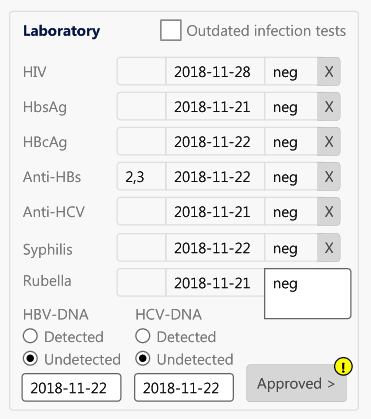Edit the HBV-DNA date field
371x419 pixels.
pos(71,388)
